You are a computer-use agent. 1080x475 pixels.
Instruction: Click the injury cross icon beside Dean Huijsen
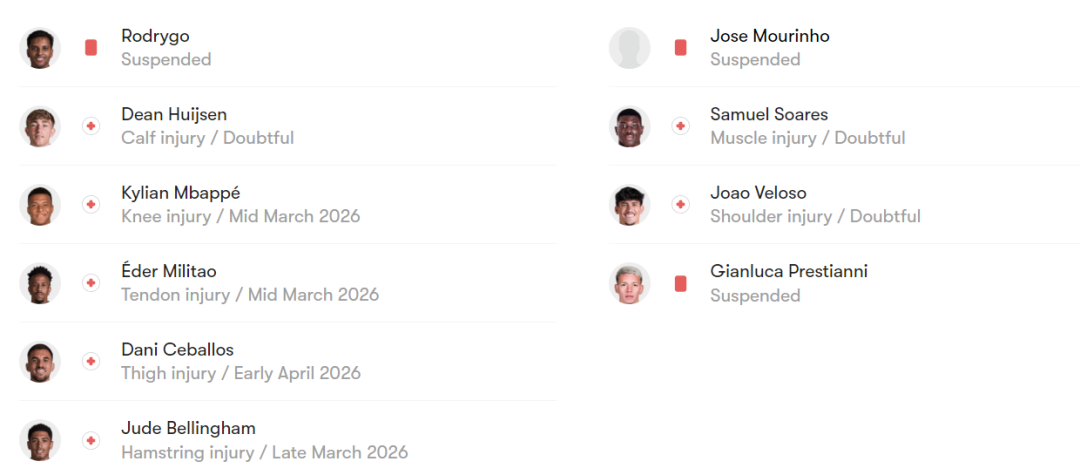(91, 126)
